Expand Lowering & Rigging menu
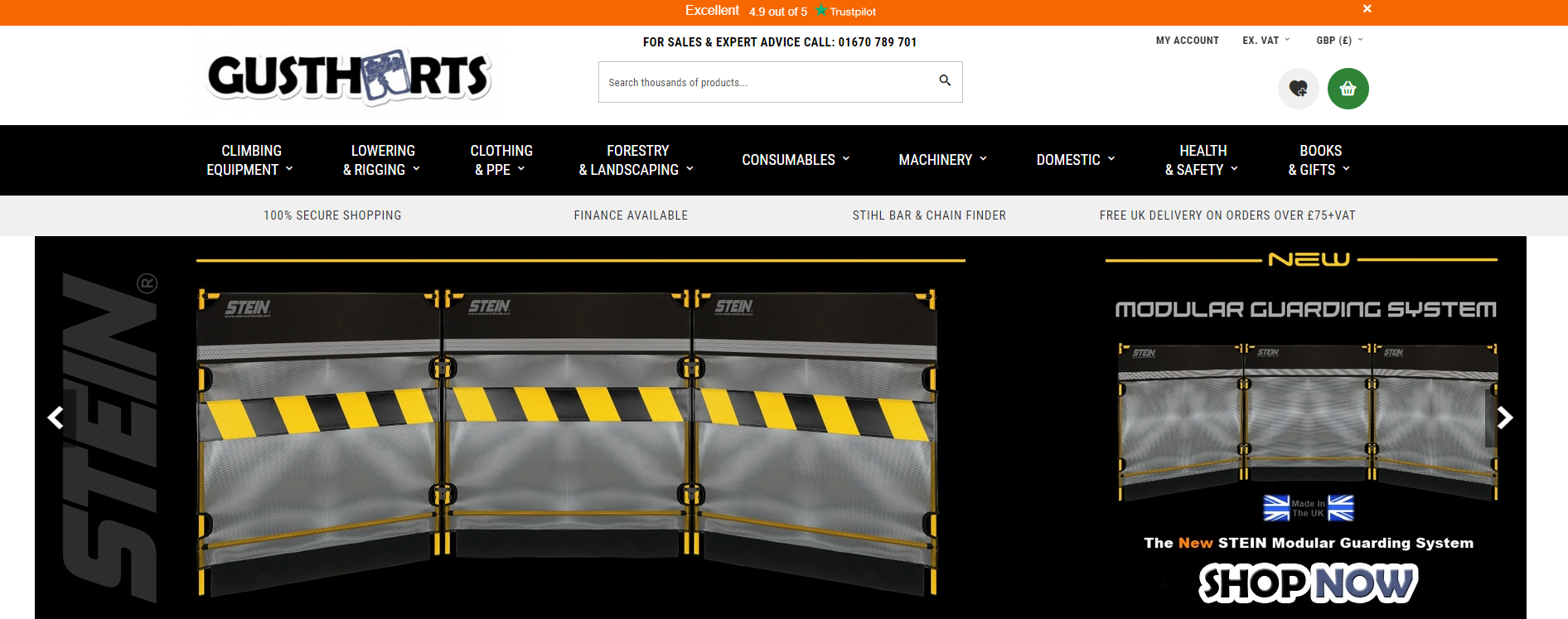Screen dimensions: 1568x619 382,160
